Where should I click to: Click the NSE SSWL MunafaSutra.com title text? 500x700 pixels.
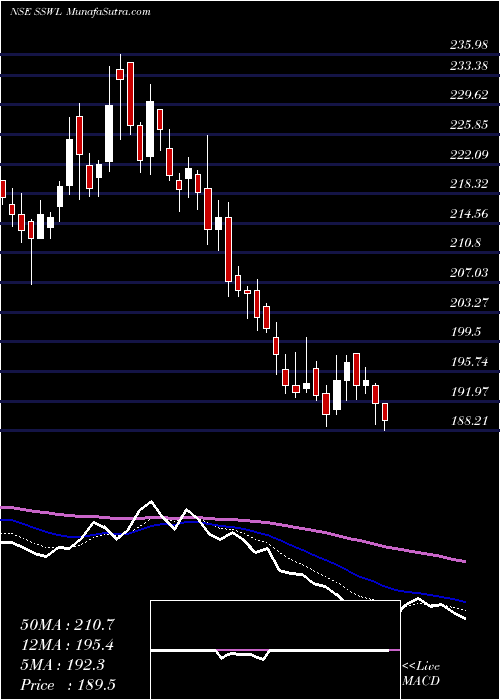[x=79, y=12]
